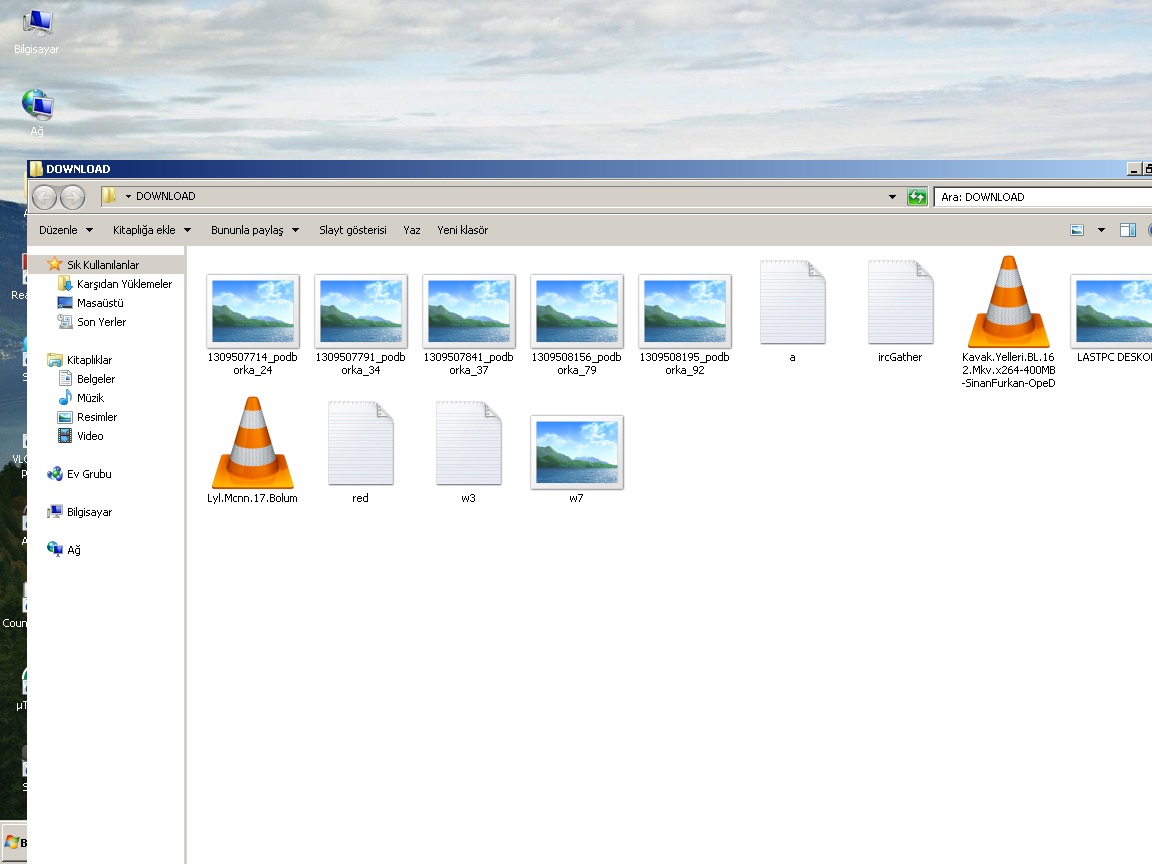The height and width of the screenshot is (864, 1152).
Task: Open the Düzenle dropdown menu
Action: [x=66, y=230]
